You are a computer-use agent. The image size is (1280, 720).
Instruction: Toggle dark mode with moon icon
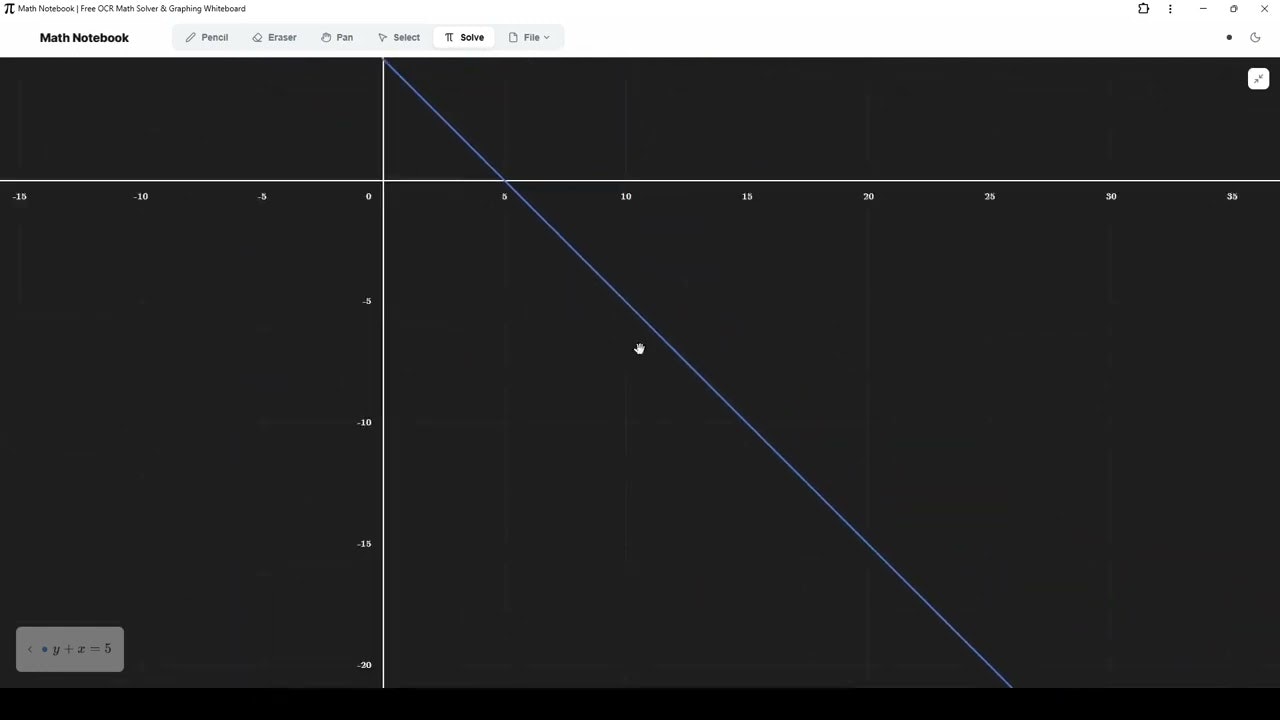[x=1256, y=38]
